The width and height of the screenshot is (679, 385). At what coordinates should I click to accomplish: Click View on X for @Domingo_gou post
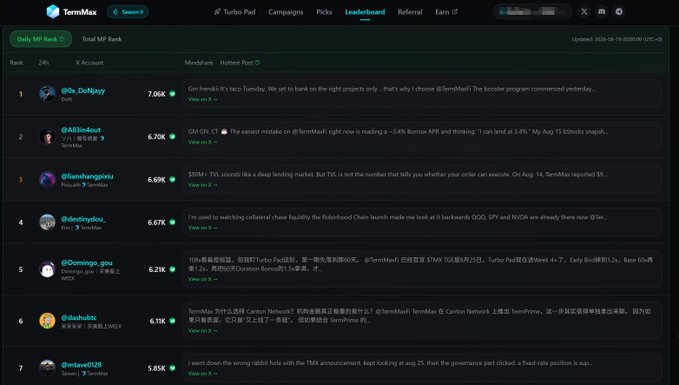pos(203,279)
